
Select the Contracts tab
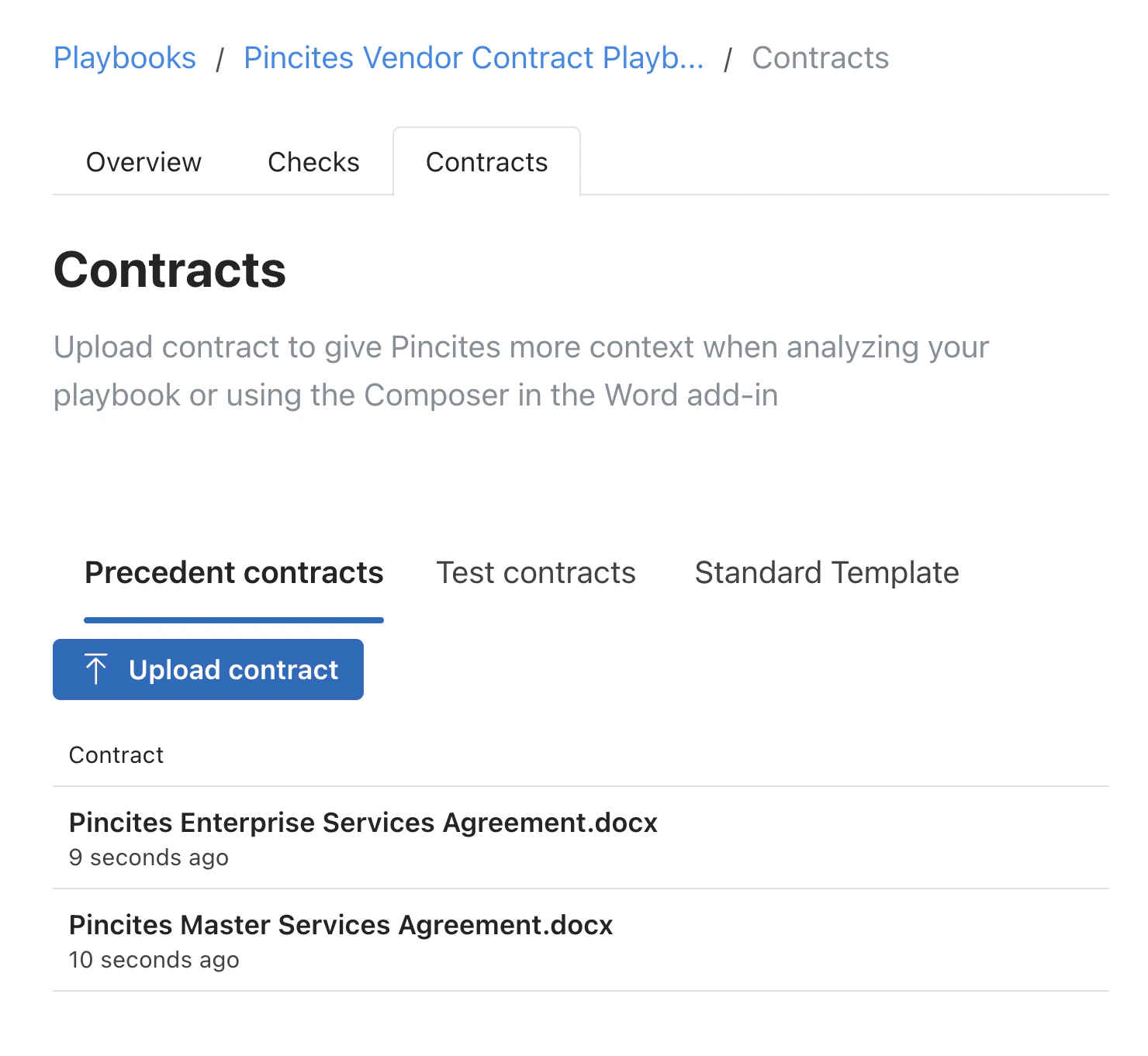click(x=486, y=162)
